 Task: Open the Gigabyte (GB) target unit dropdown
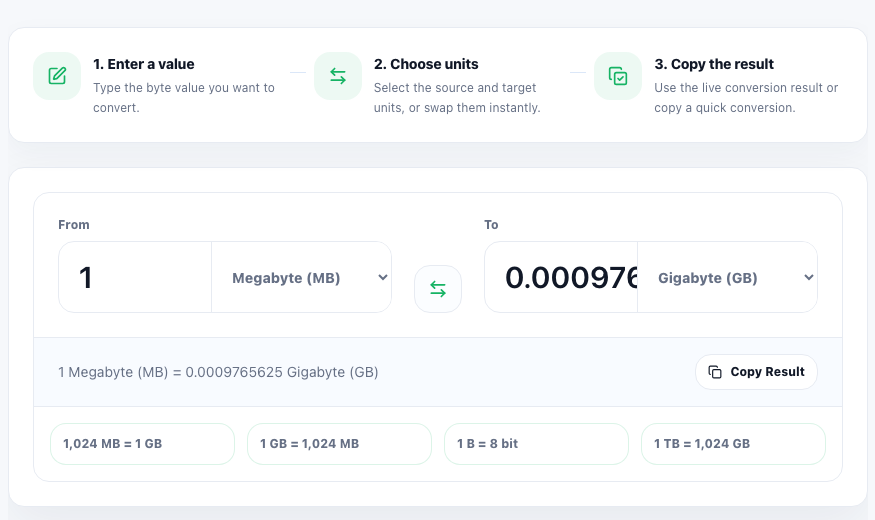(728, 277)
